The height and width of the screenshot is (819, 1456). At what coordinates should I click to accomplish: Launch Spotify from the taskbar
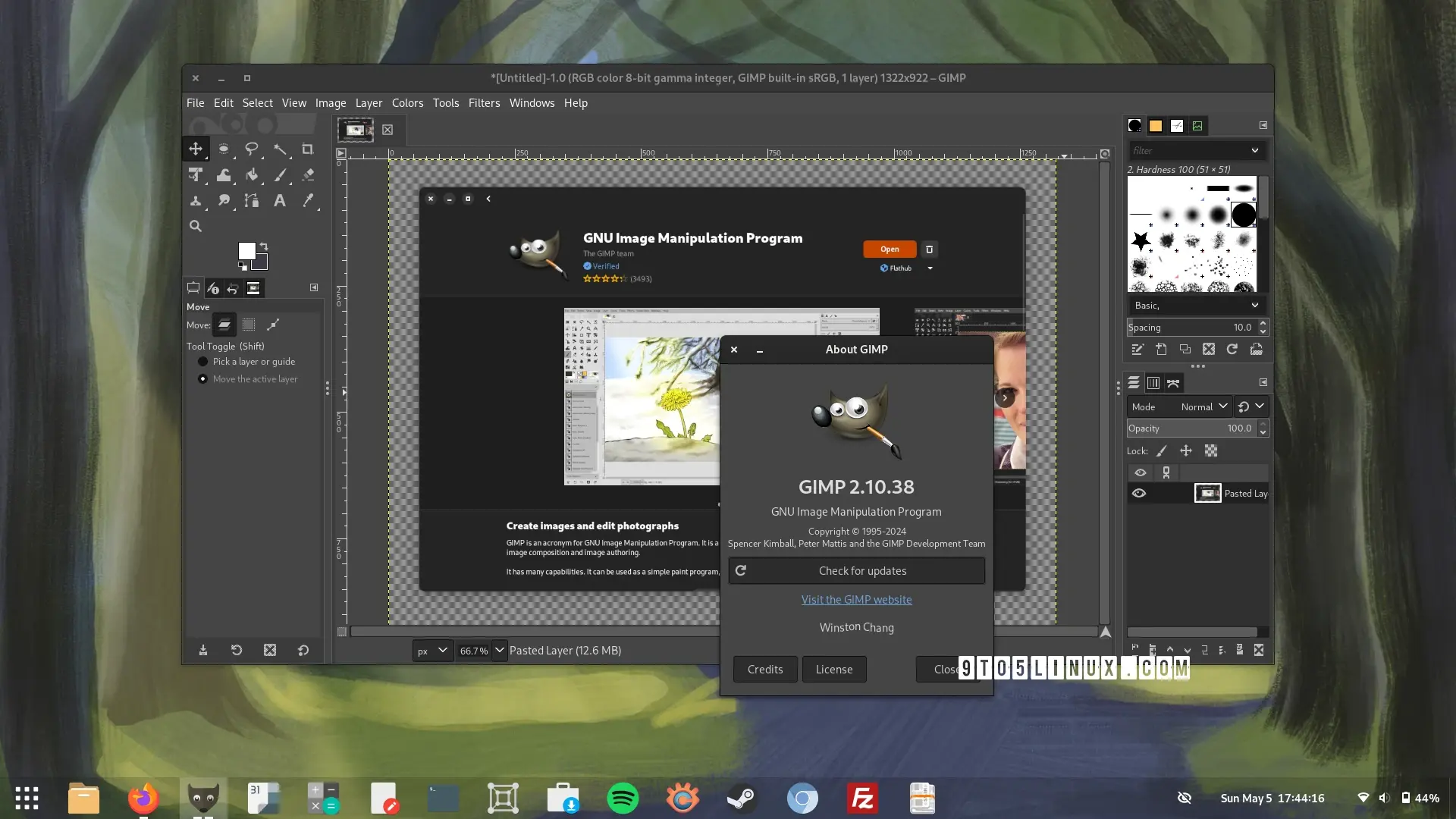623,799
